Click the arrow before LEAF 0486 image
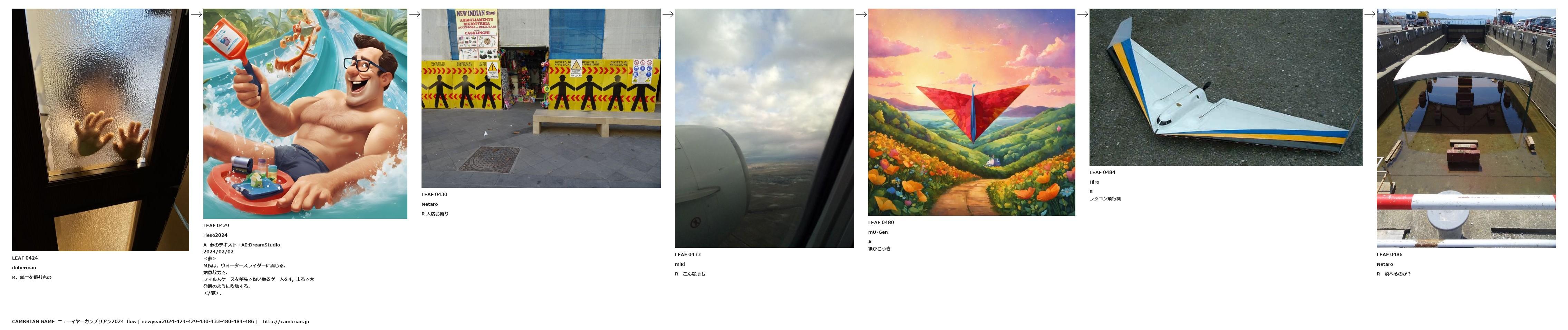The width and height of the screenshot is (1568, 330). 1369,14
